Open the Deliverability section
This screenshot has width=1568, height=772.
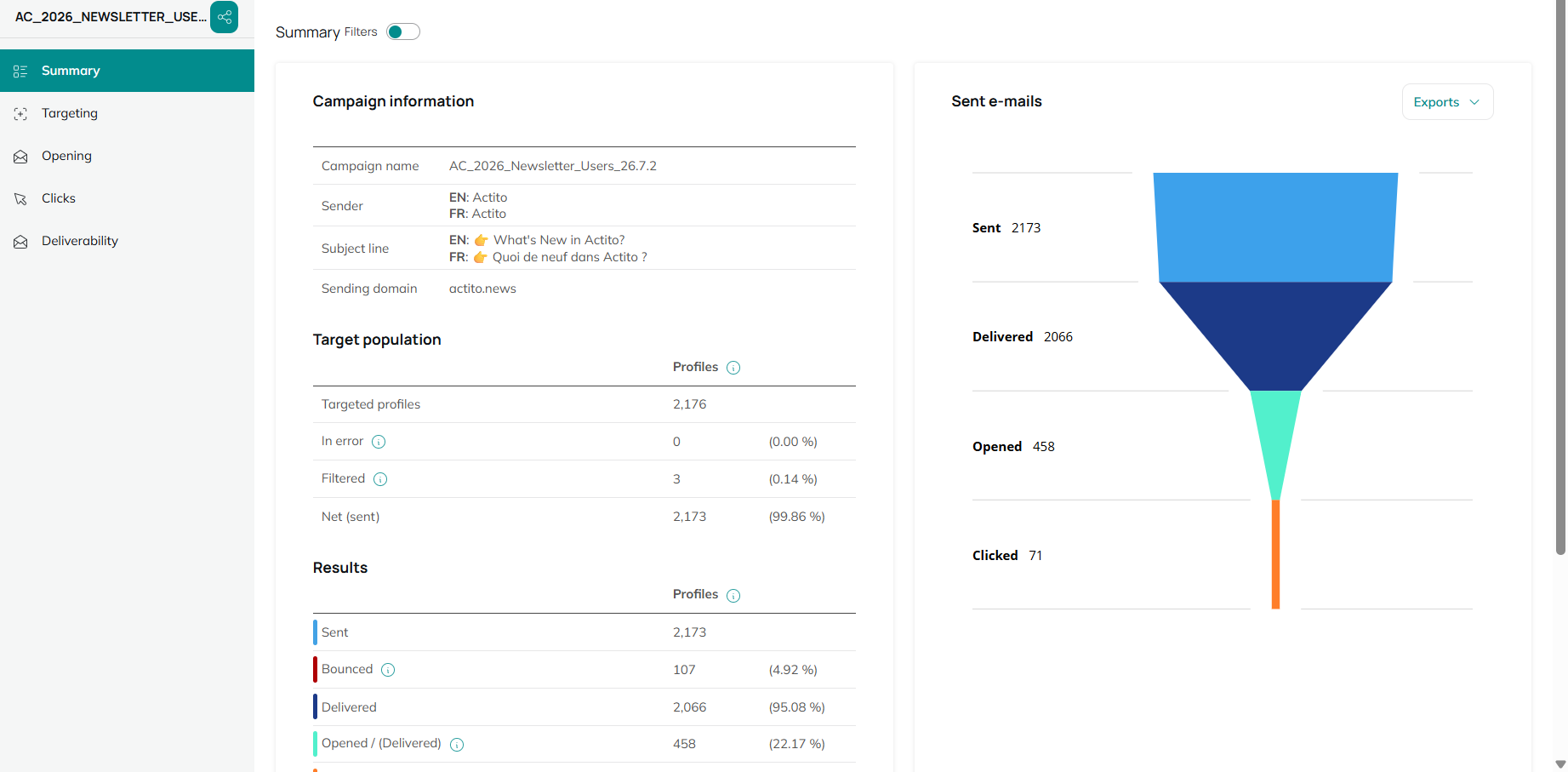(x=127, y=241)
